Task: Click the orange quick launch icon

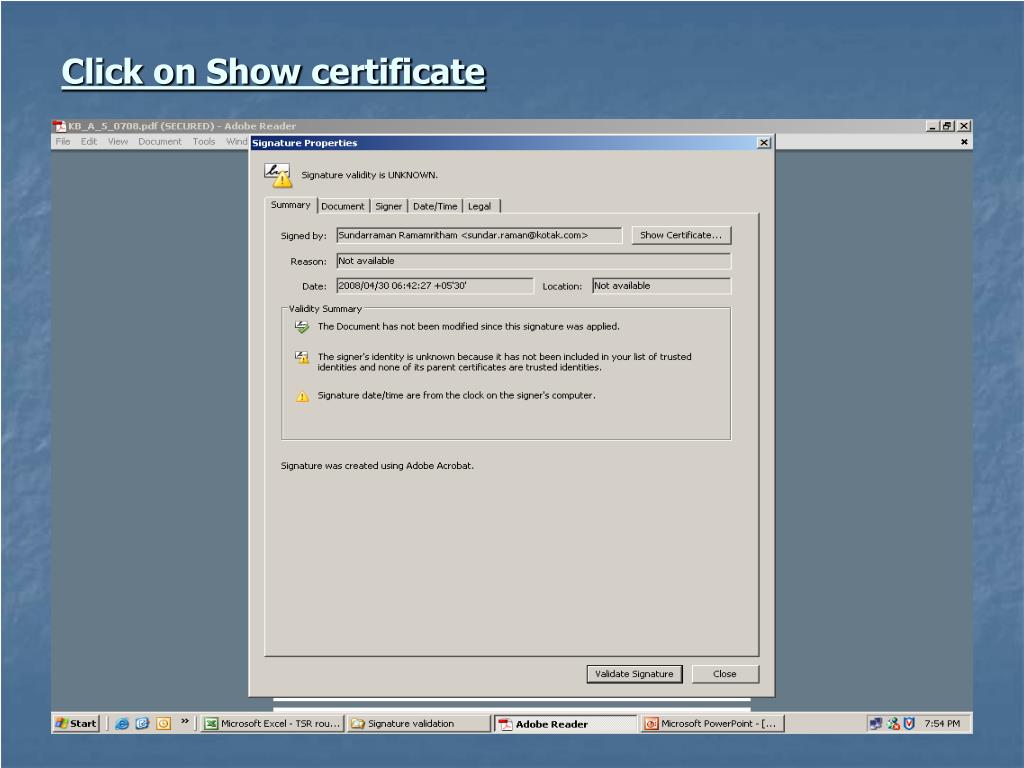Action: tap(163, 724)
